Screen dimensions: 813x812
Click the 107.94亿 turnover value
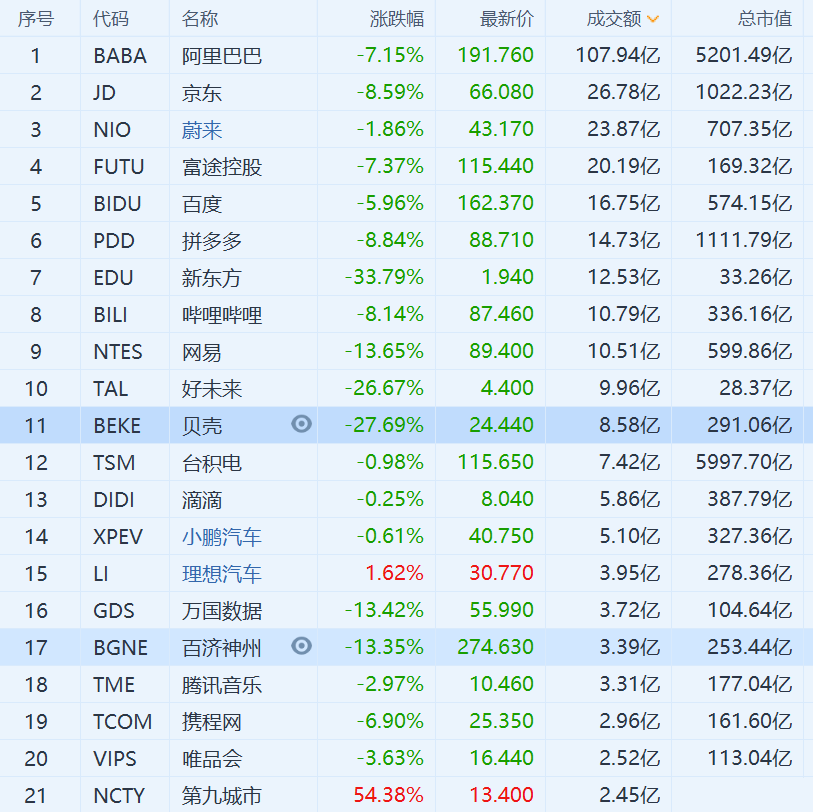click(618, 54)
